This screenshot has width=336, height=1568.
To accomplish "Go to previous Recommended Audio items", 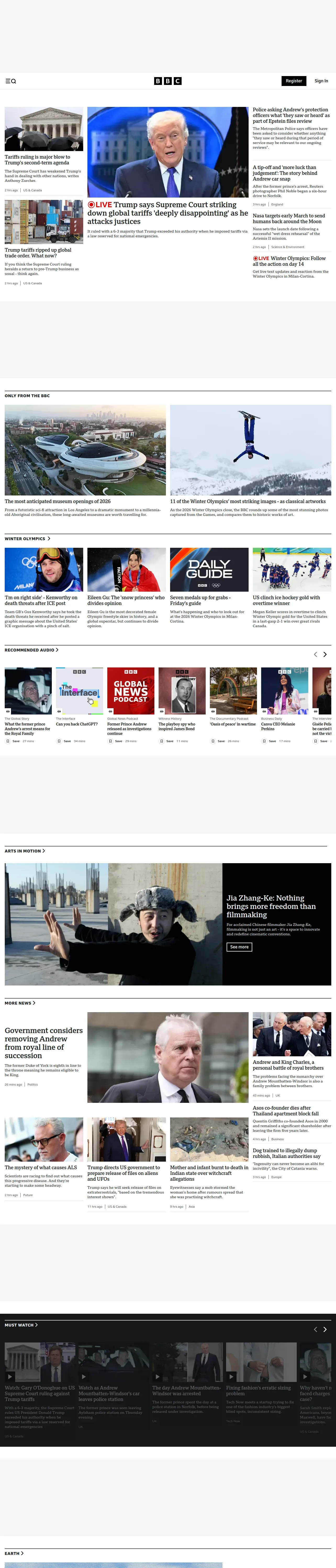I will [315, 654].
